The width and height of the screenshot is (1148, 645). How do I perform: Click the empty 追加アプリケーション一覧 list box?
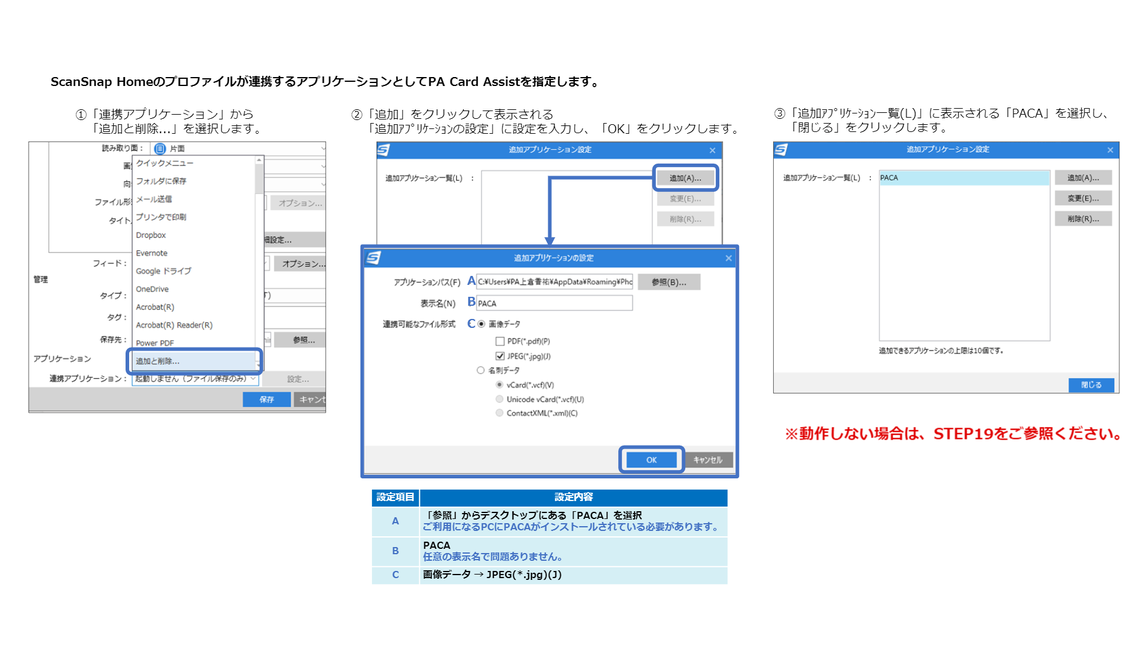[x=566, y=207]
